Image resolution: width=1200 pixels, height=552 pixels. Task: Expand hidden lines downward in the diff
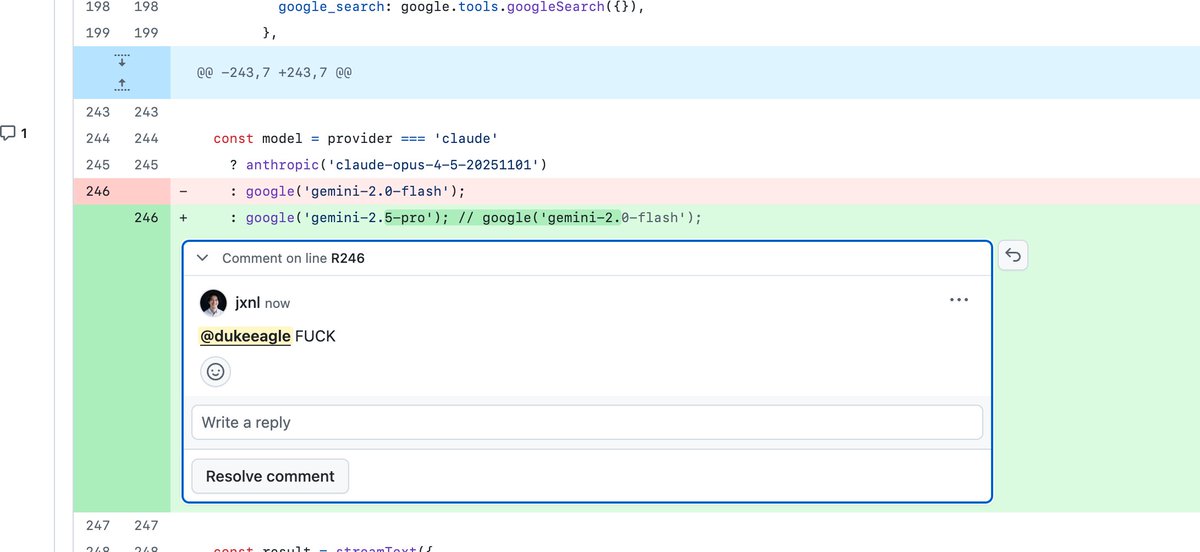(122, 61)
